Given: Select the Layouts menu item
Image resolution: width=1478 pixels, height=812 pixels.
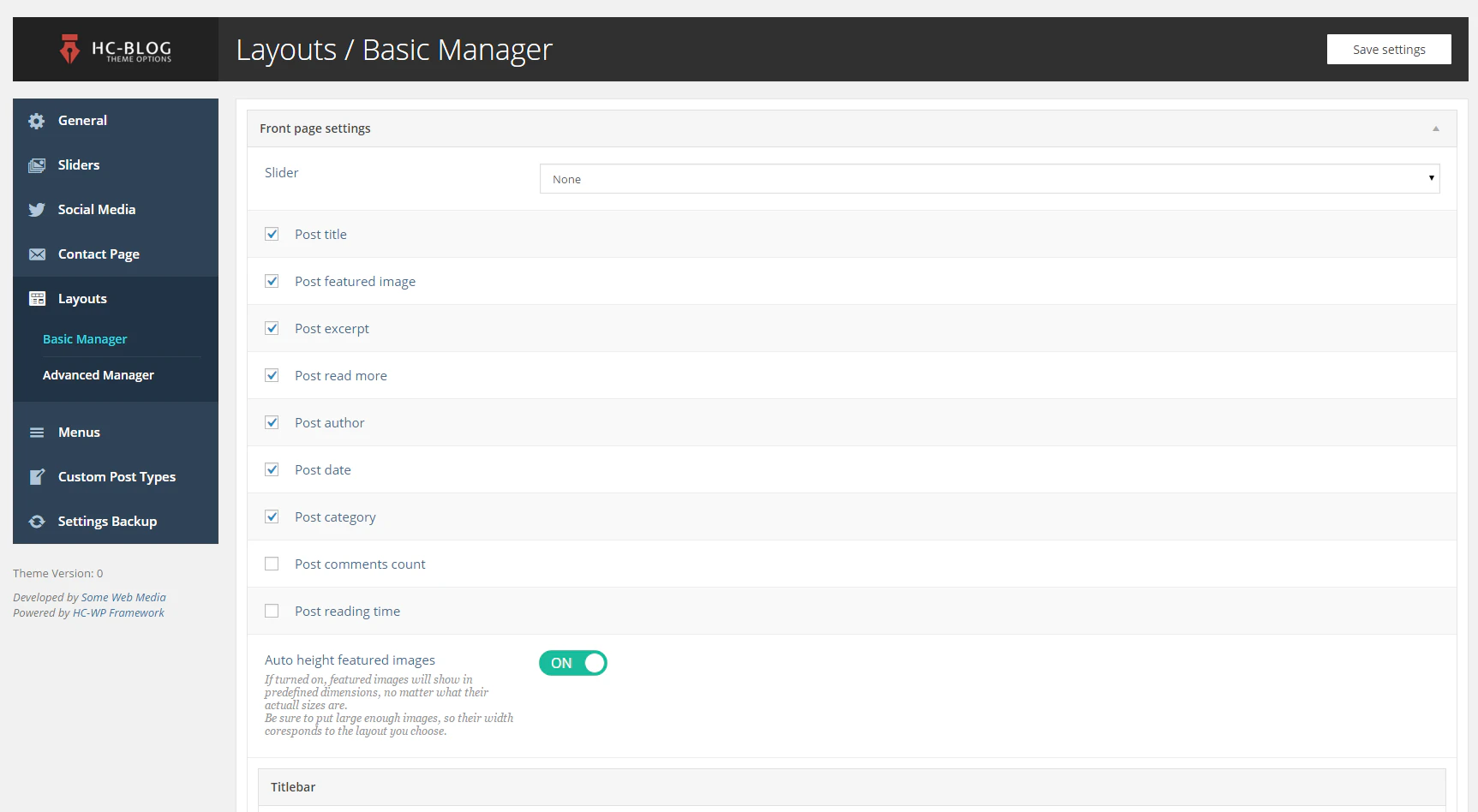Looking at the screenshot, I should [116, 299].
